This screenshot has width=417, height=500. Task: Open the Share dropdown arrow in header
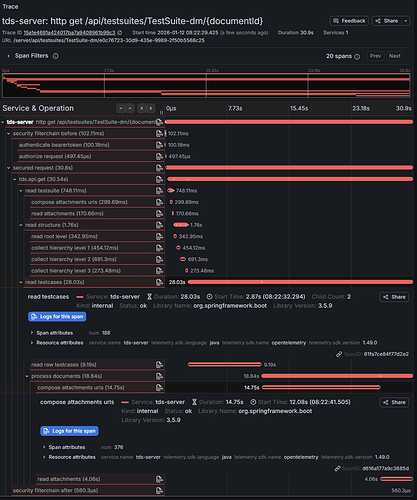tap(406, 21)
